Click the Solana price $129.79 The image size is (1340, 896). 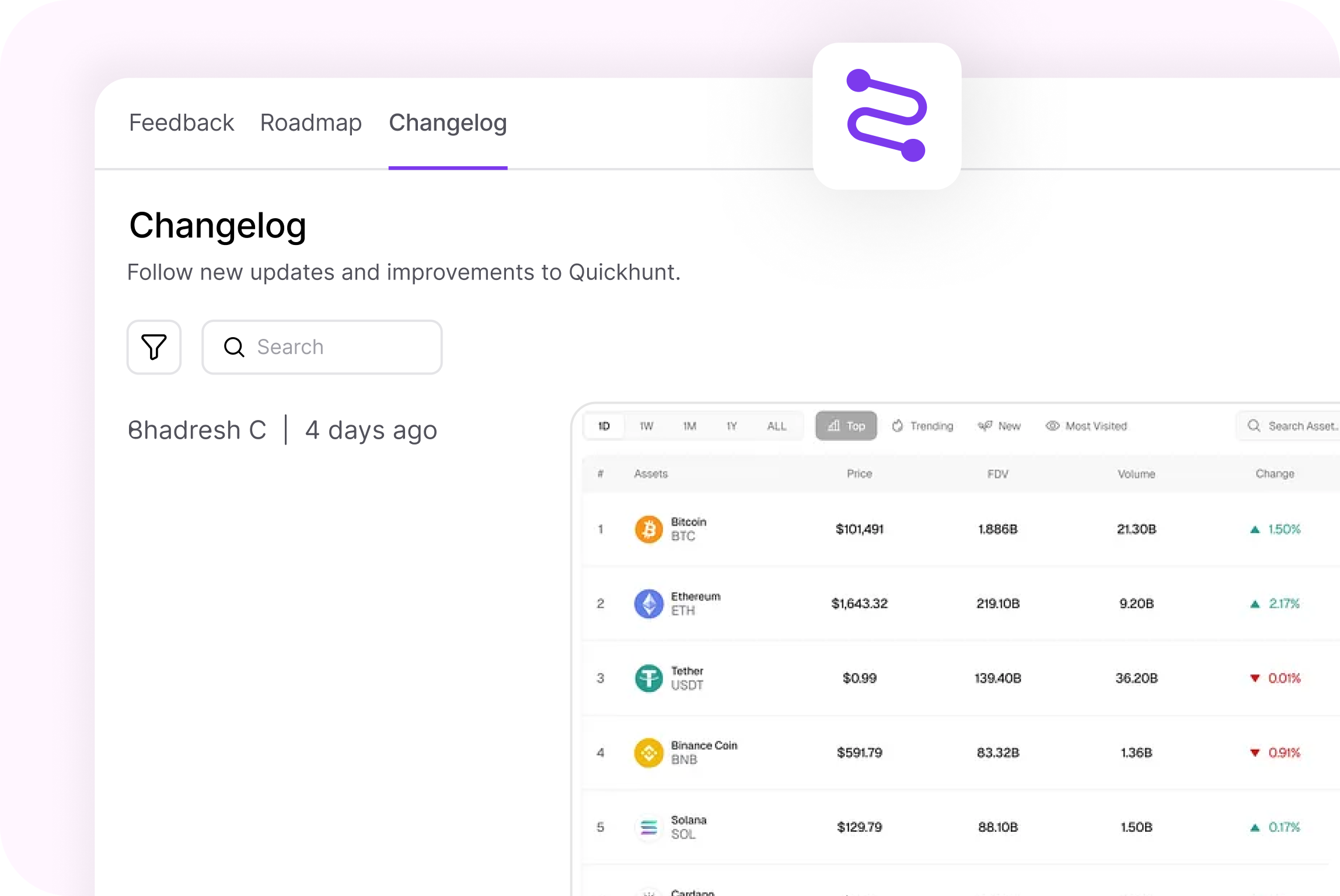click(860, 827)
